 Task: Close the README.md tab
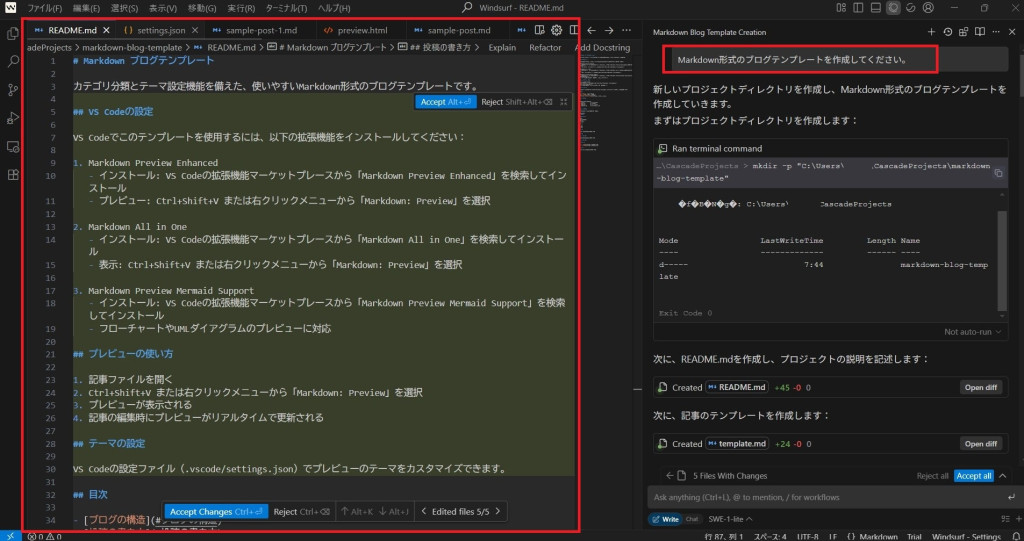pyautogui.click(x=106, y=31)
